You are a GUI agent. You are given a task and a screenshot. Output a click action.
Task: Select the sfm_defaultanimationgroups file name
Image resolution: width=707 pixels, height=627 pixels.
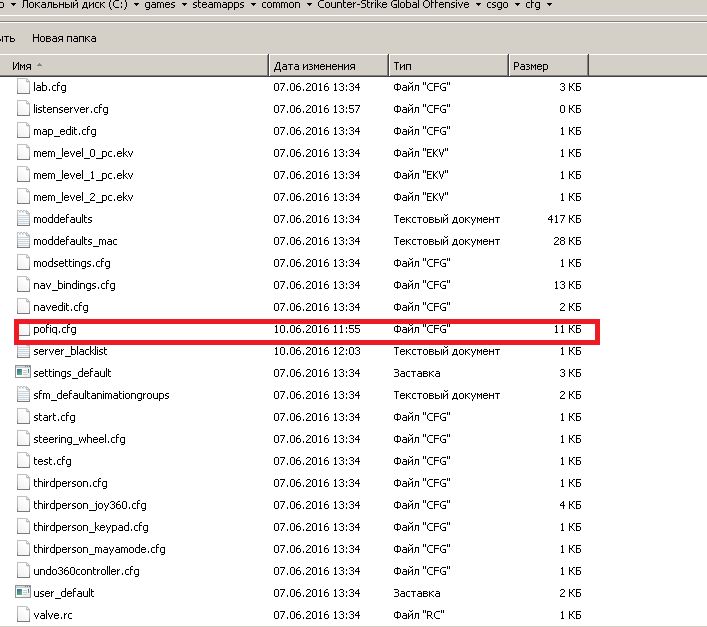(101, 395)
